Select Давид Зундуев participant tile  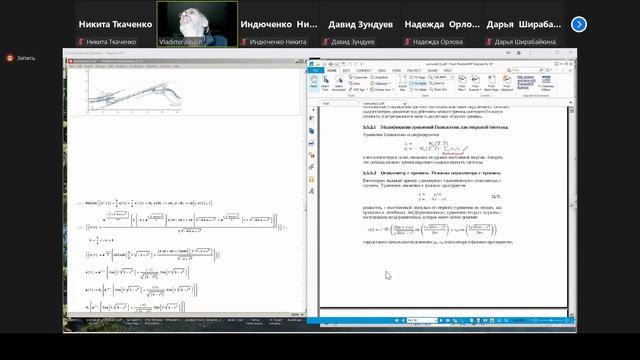[360, 24]
